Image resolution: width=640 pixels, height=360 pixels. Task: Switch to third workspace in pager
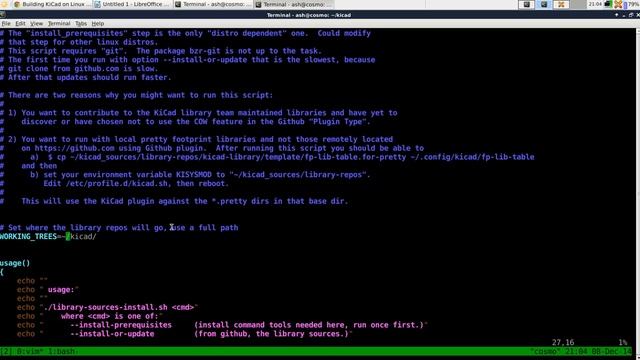click(561, 4)
